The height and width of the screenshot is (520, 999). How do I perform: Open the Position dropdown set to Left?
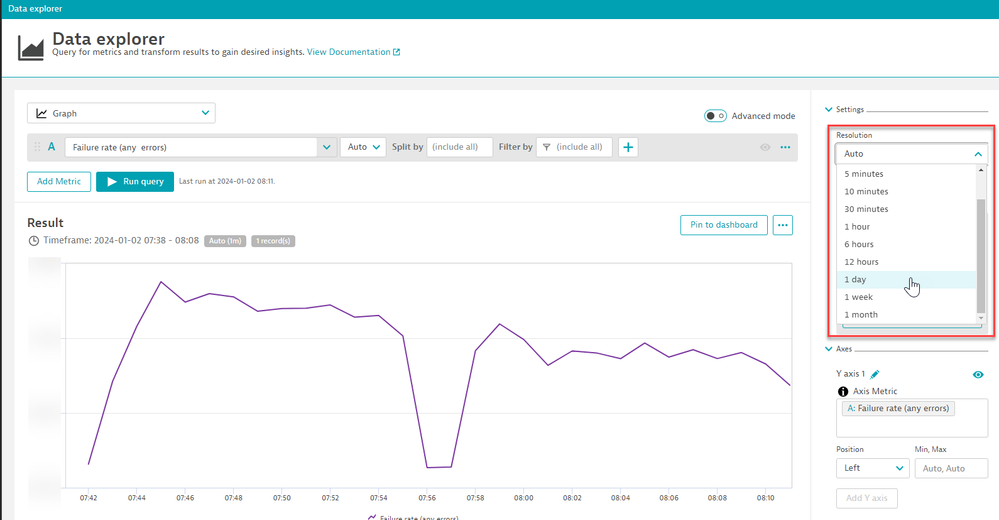[872, 468]
